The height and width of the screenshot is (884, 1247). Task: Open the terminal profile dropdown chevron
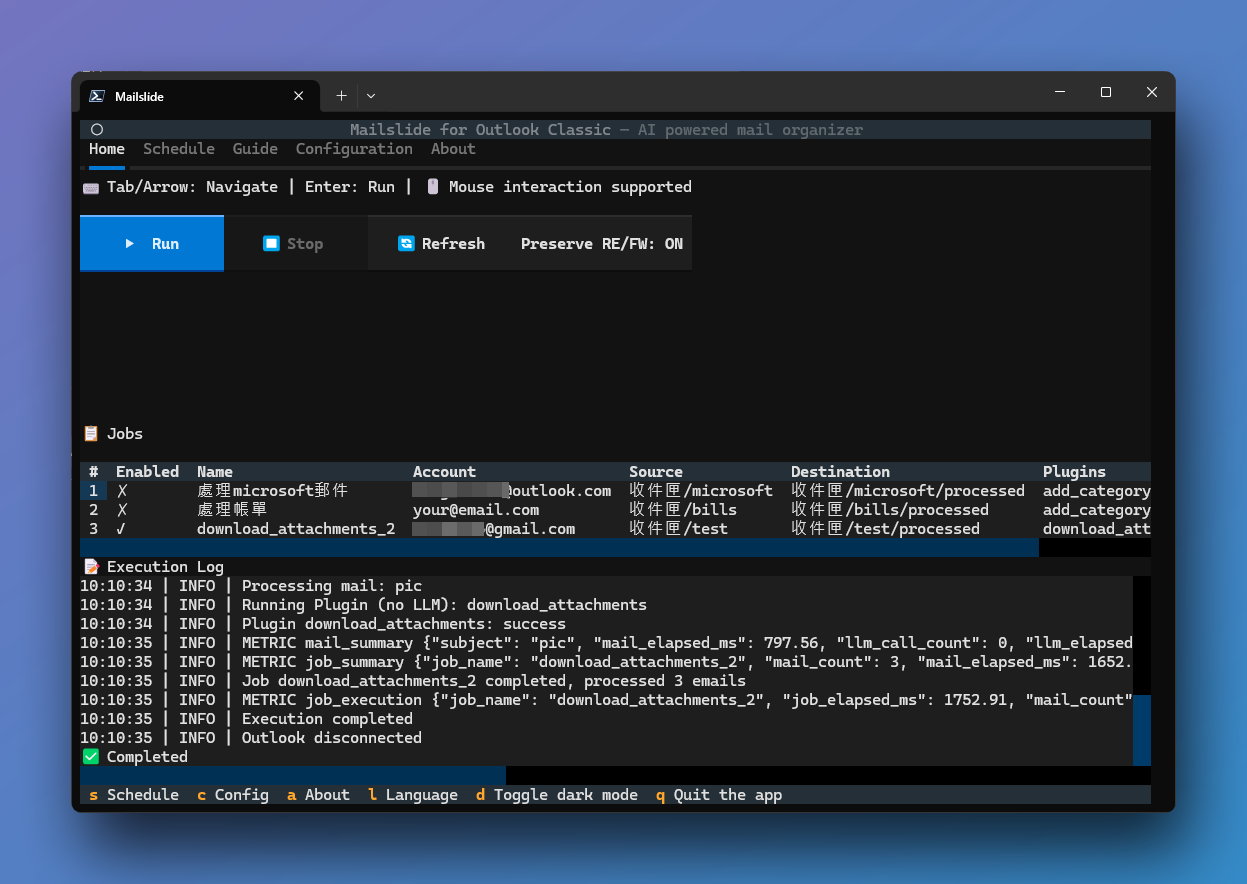371,96
